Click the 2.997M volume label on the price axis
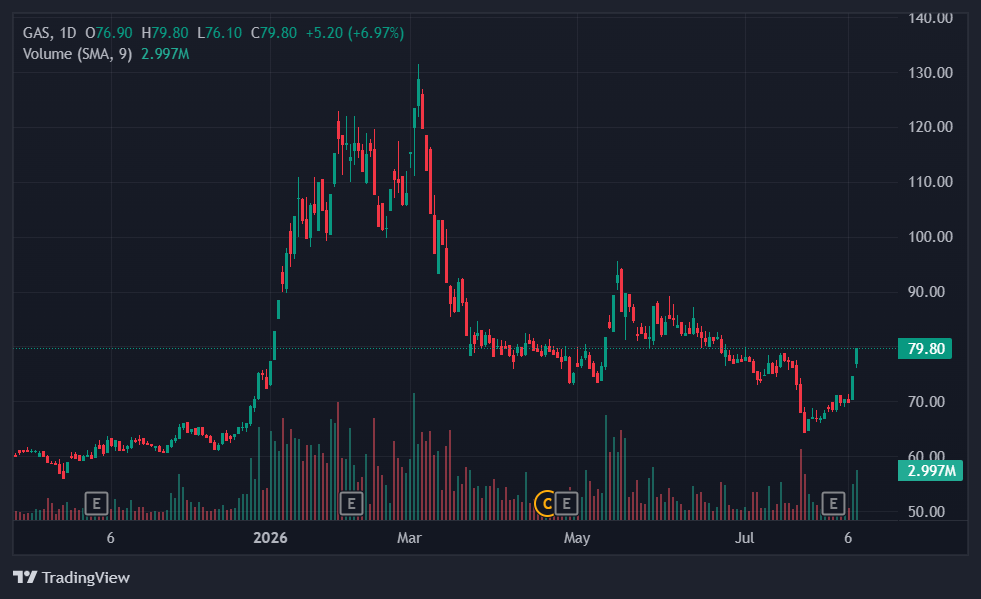The width and height of the screenshot is (981, 599). coord(930,471)
